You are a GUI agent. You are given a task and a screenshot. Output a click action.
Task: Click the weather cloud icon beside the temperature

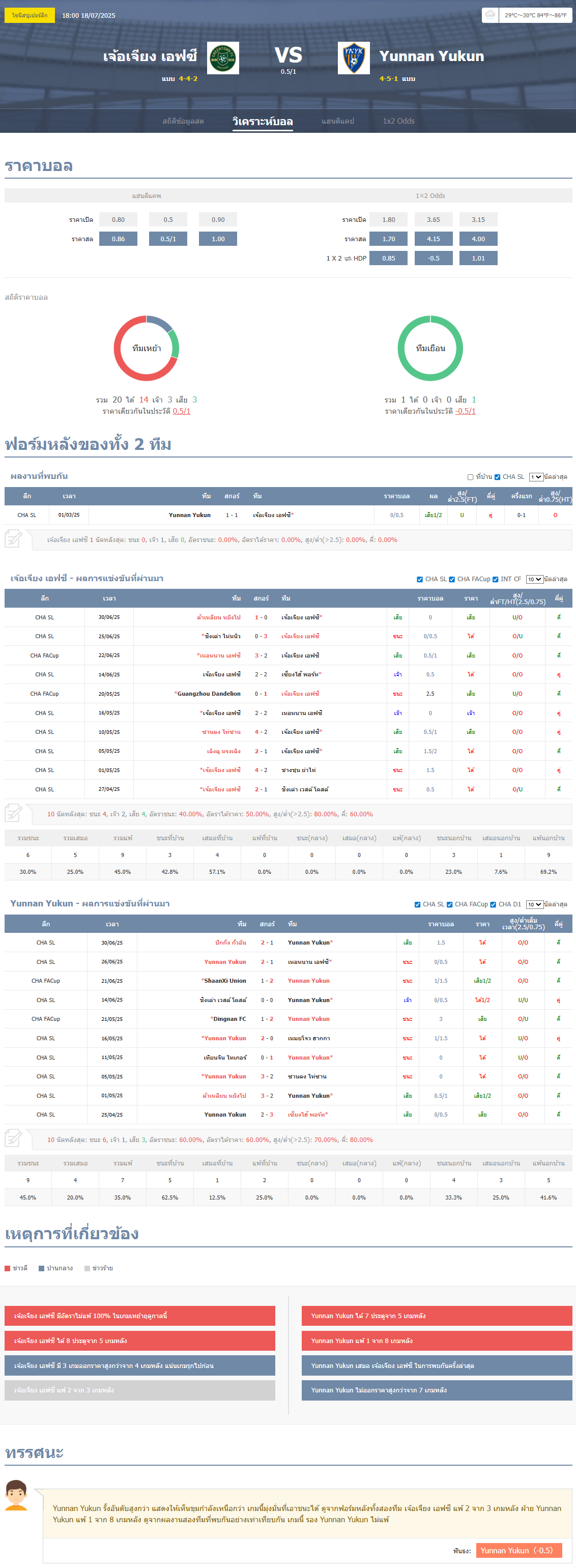coord(490,15)
